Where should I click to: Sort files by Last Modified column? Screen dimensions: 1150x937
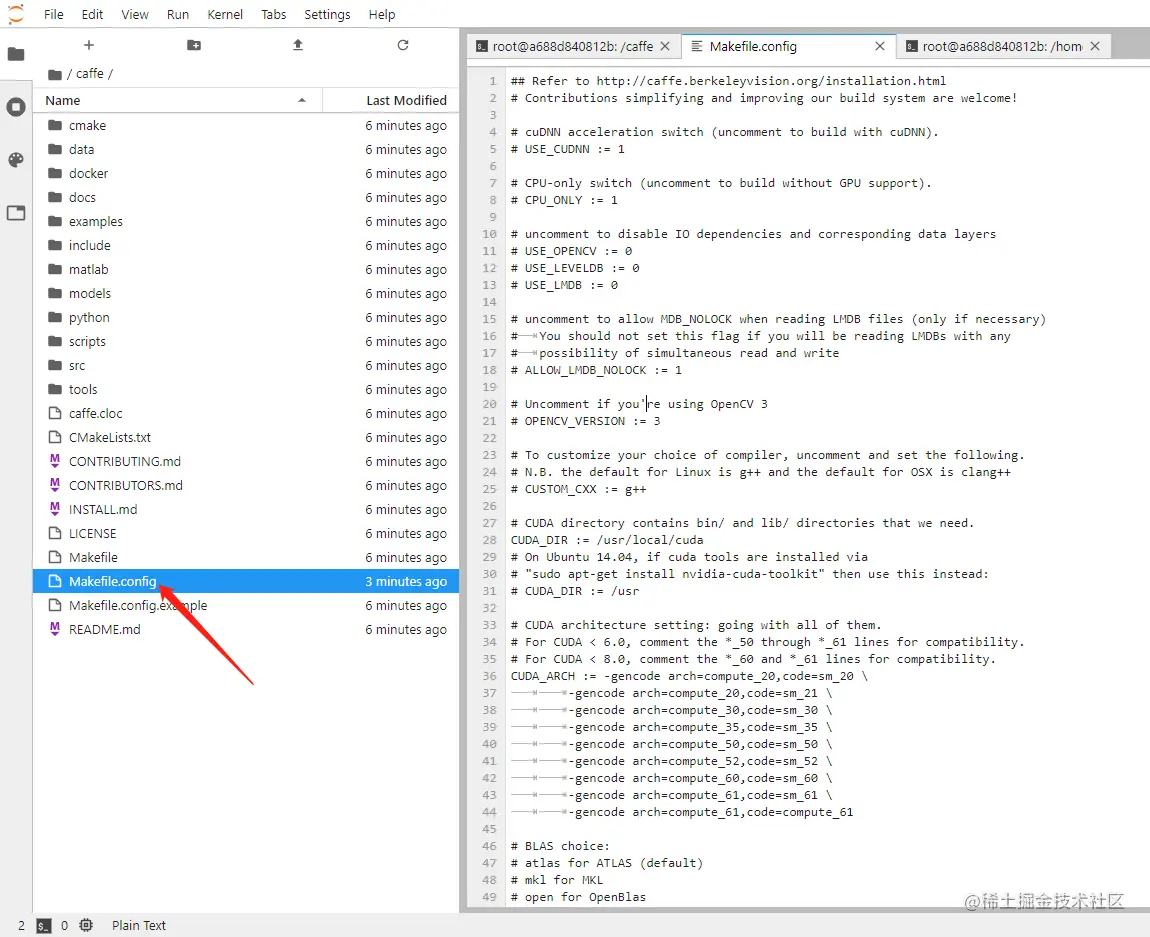[x=391, y=100]
